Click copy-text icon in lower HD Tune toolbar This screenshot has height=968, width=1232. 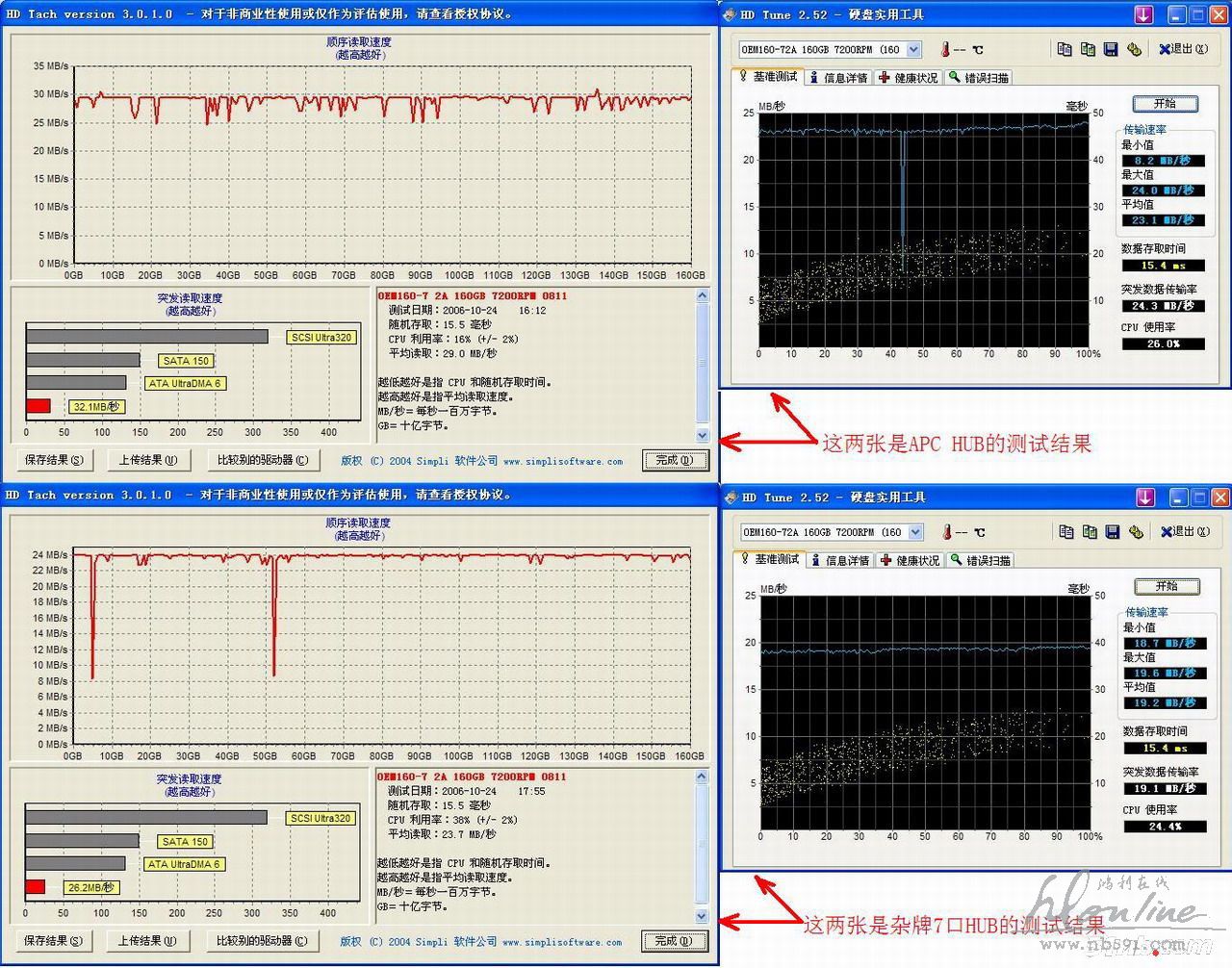tap(1065, 532)
